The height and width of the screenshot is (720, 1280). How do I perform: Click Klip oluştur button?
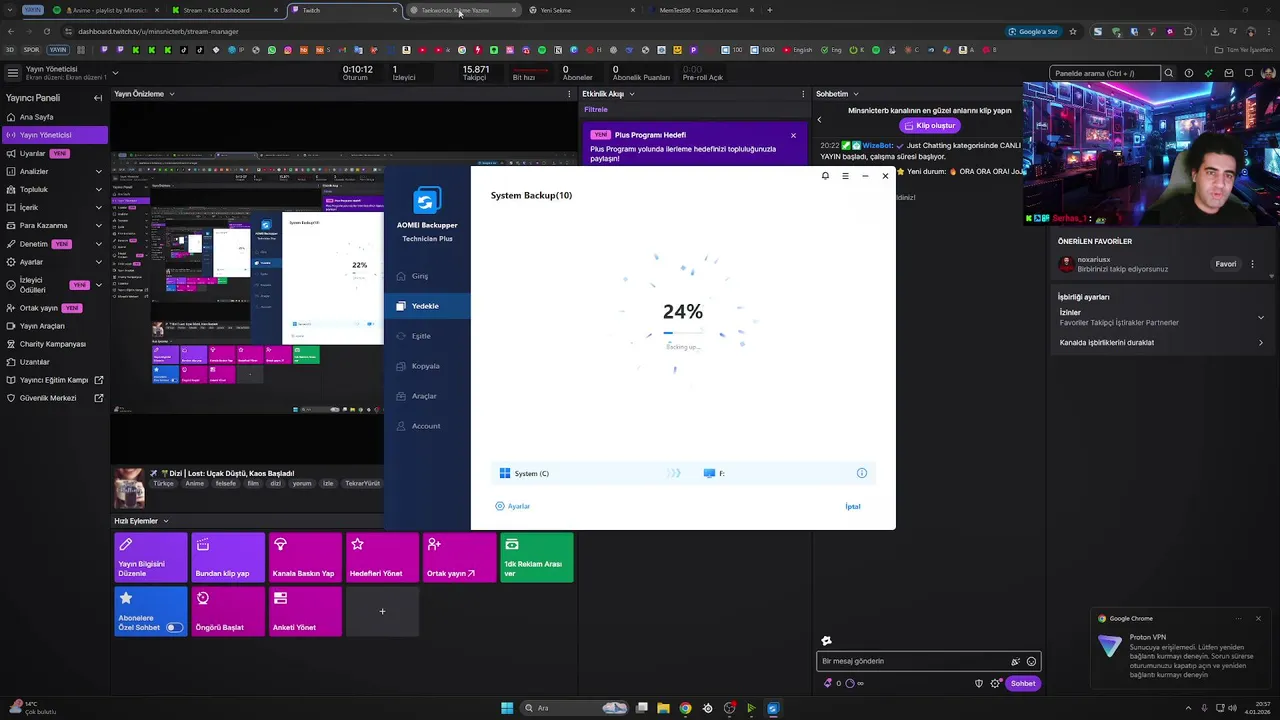point(930,126)
